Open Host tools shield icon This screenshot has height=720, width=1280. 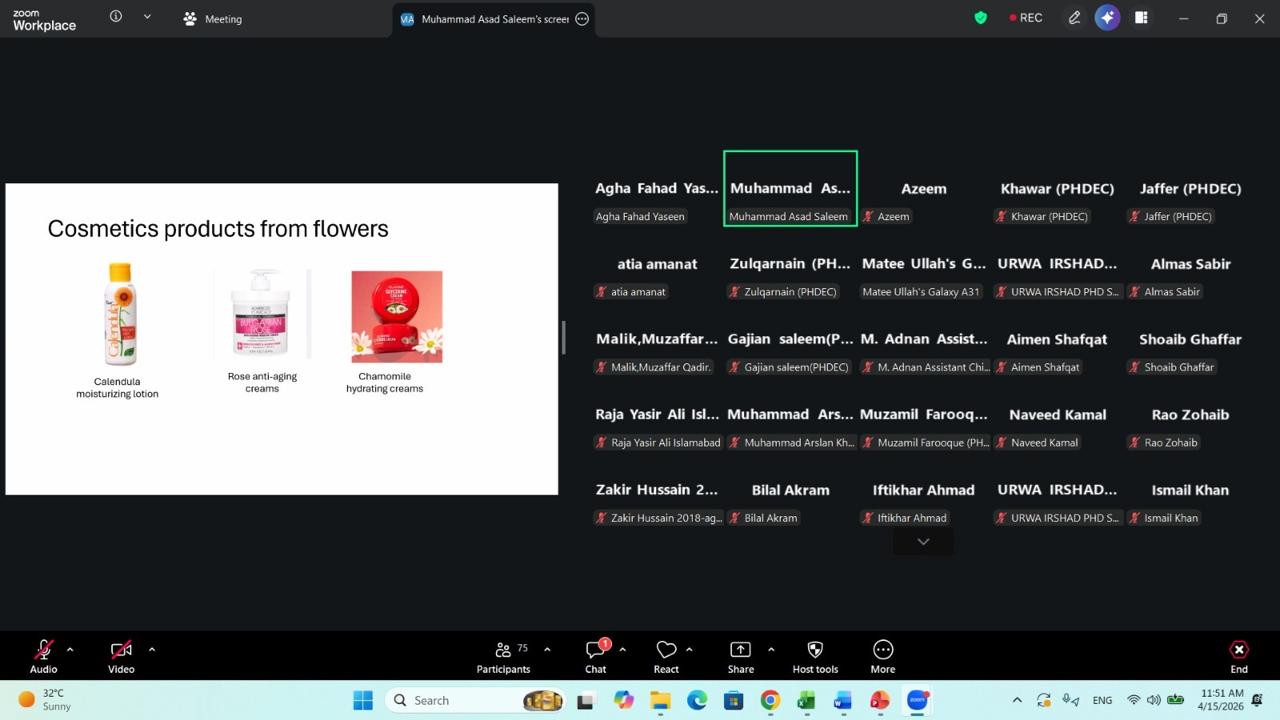pos(815,656)
